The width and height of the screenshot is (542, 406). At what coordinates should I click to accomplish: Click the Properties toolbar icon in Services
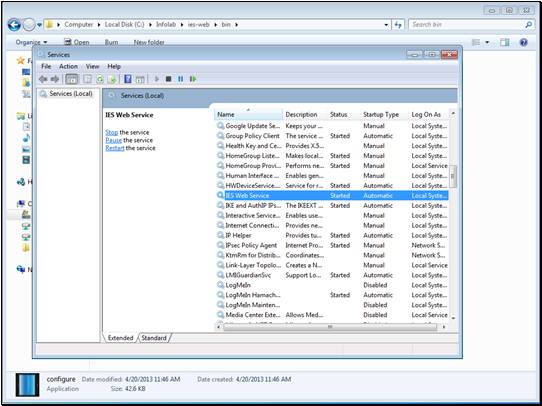pos(88,79)
